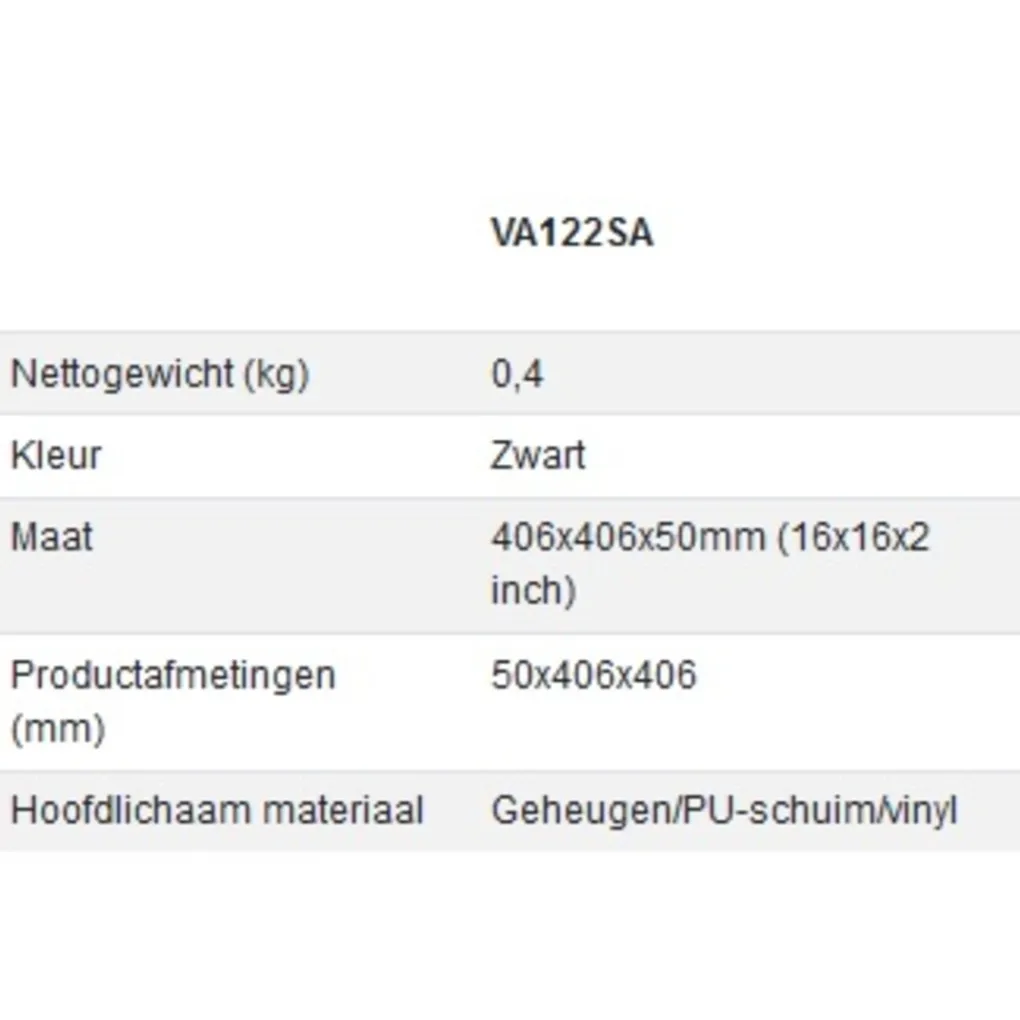Click the VA122SA column header
Screen dimensions: 1020x1020
pyautogui.click(x=571, y=233)
